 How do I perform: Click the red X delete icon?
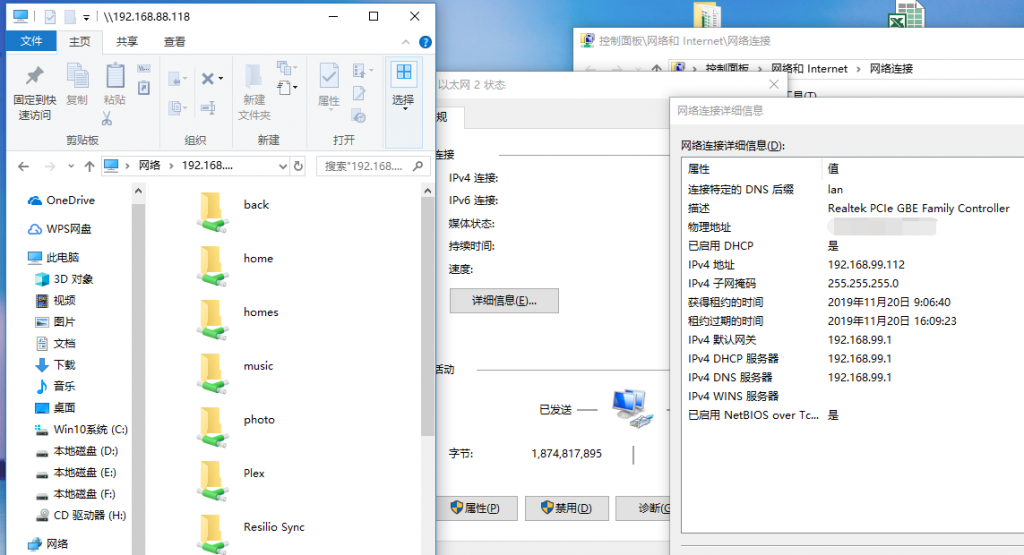tap(208, 79)
